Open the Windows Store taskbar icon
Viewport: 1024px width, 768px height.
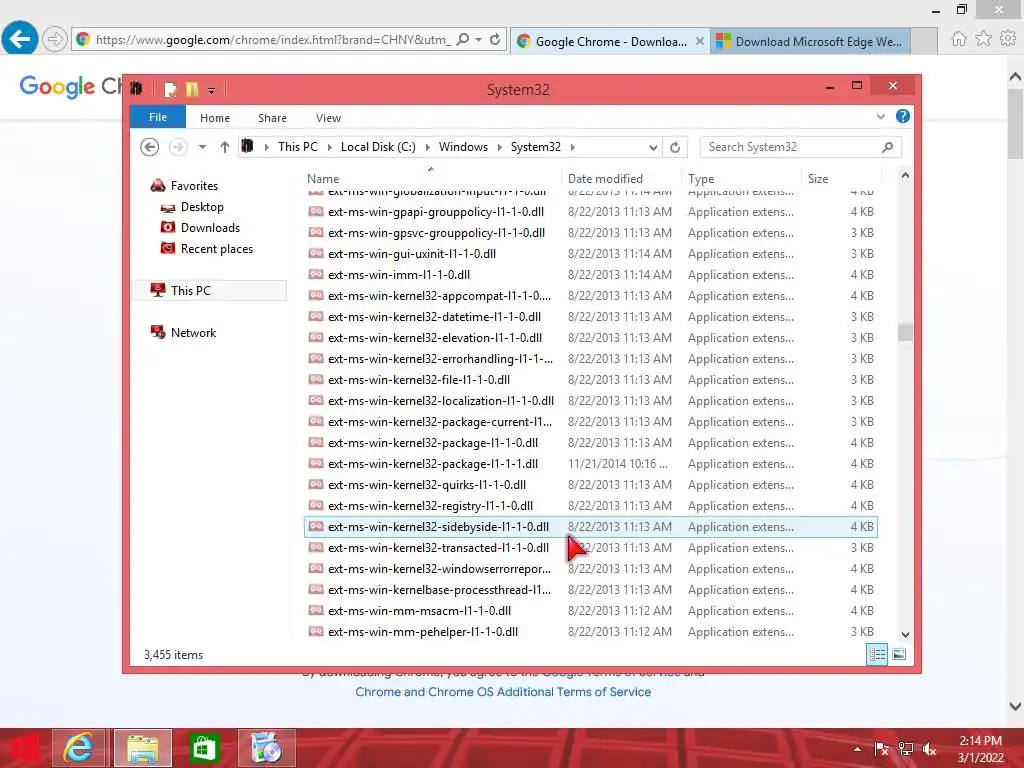[204, 748]
